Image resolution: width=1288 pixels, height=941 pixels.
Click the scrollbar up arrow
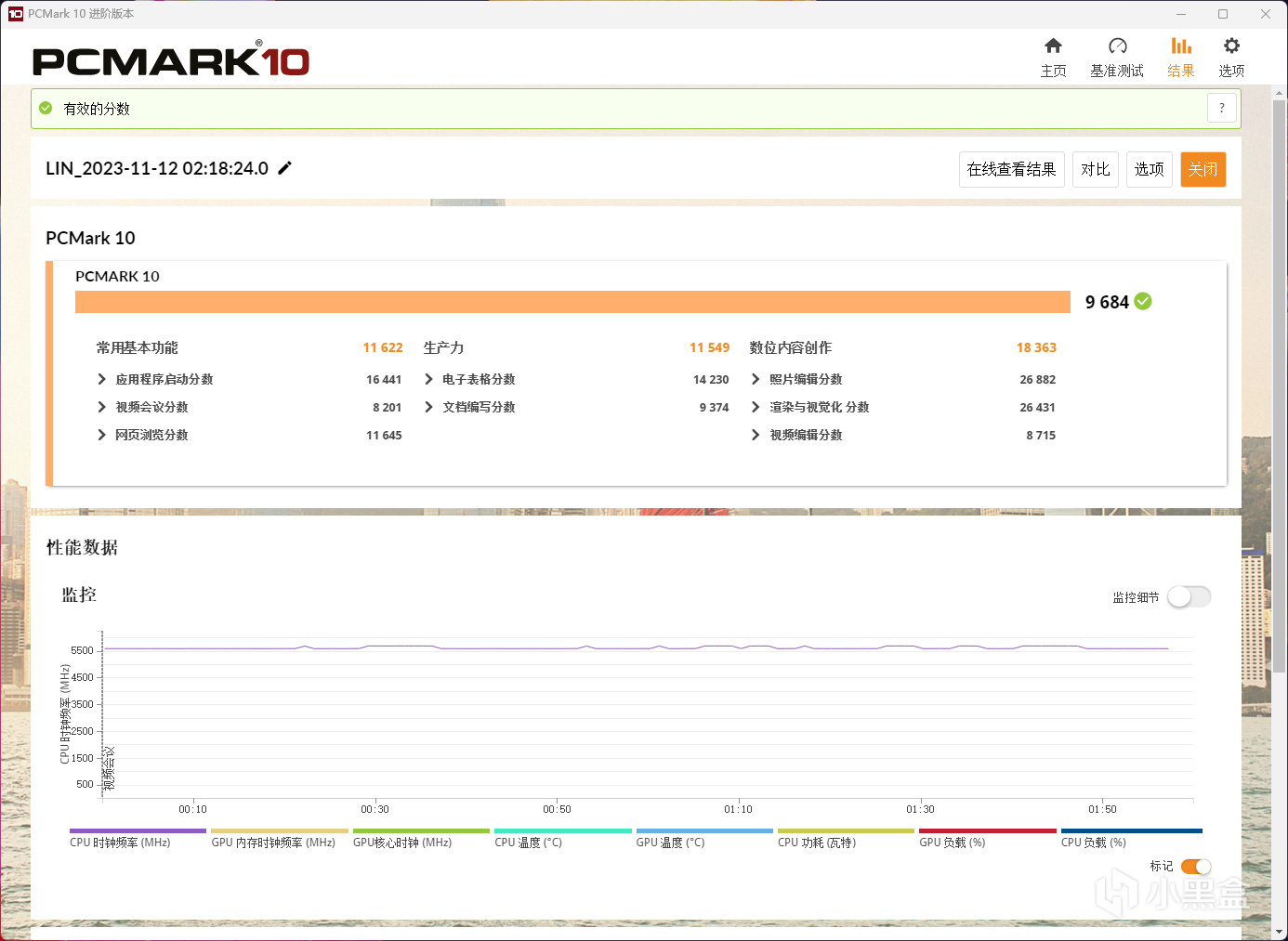[x=1280, y=93]
